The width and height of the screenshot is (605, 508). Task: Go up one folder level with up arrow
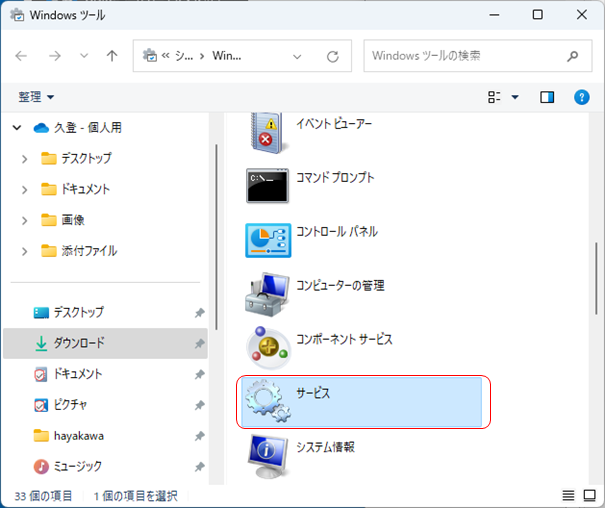pyautogui.click(x=113, y=56)
